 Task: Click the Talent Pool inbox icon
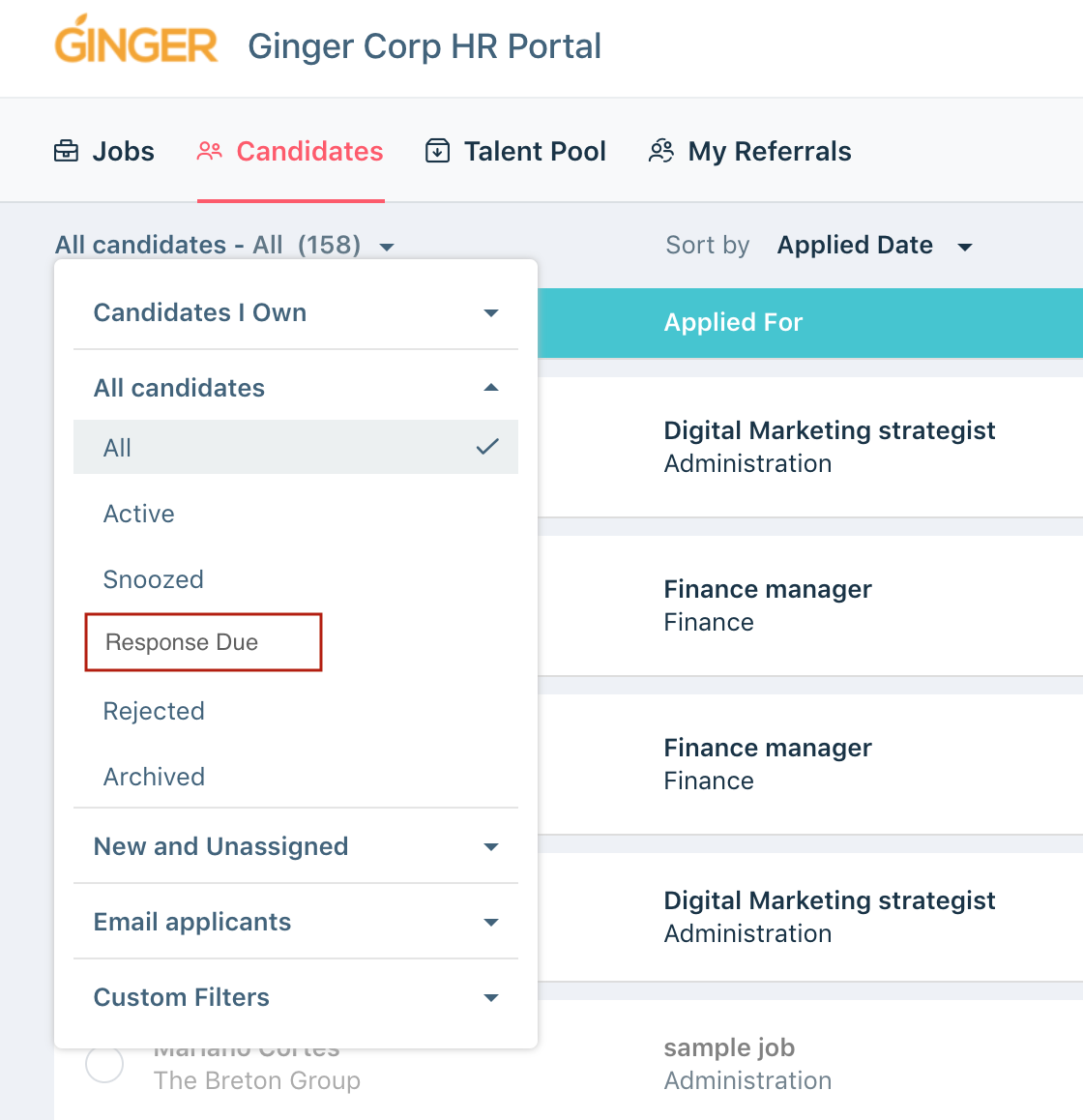pos(438,152)
